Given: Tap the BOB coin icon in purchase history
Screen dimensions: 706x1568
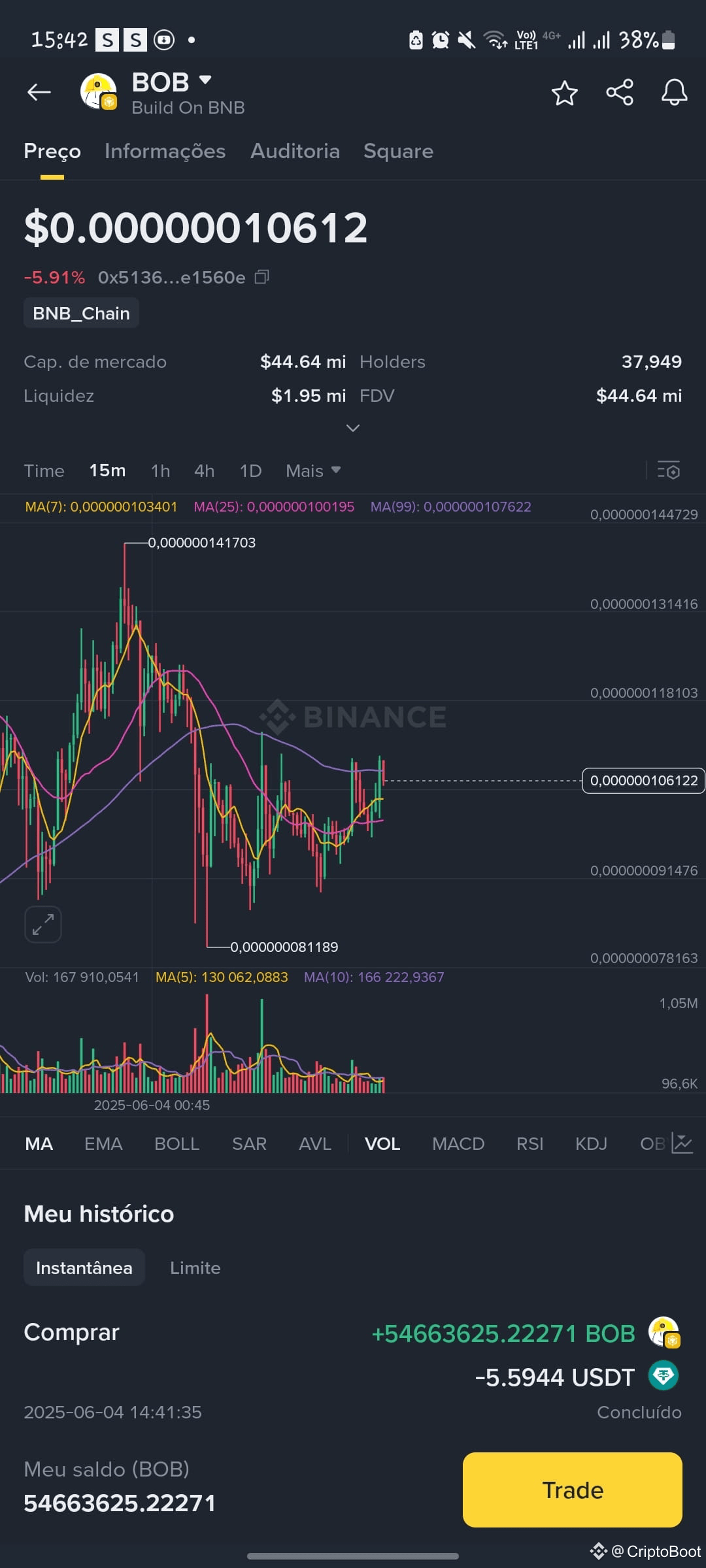Looking at the screenshot, I should (x=664, y=1333).
